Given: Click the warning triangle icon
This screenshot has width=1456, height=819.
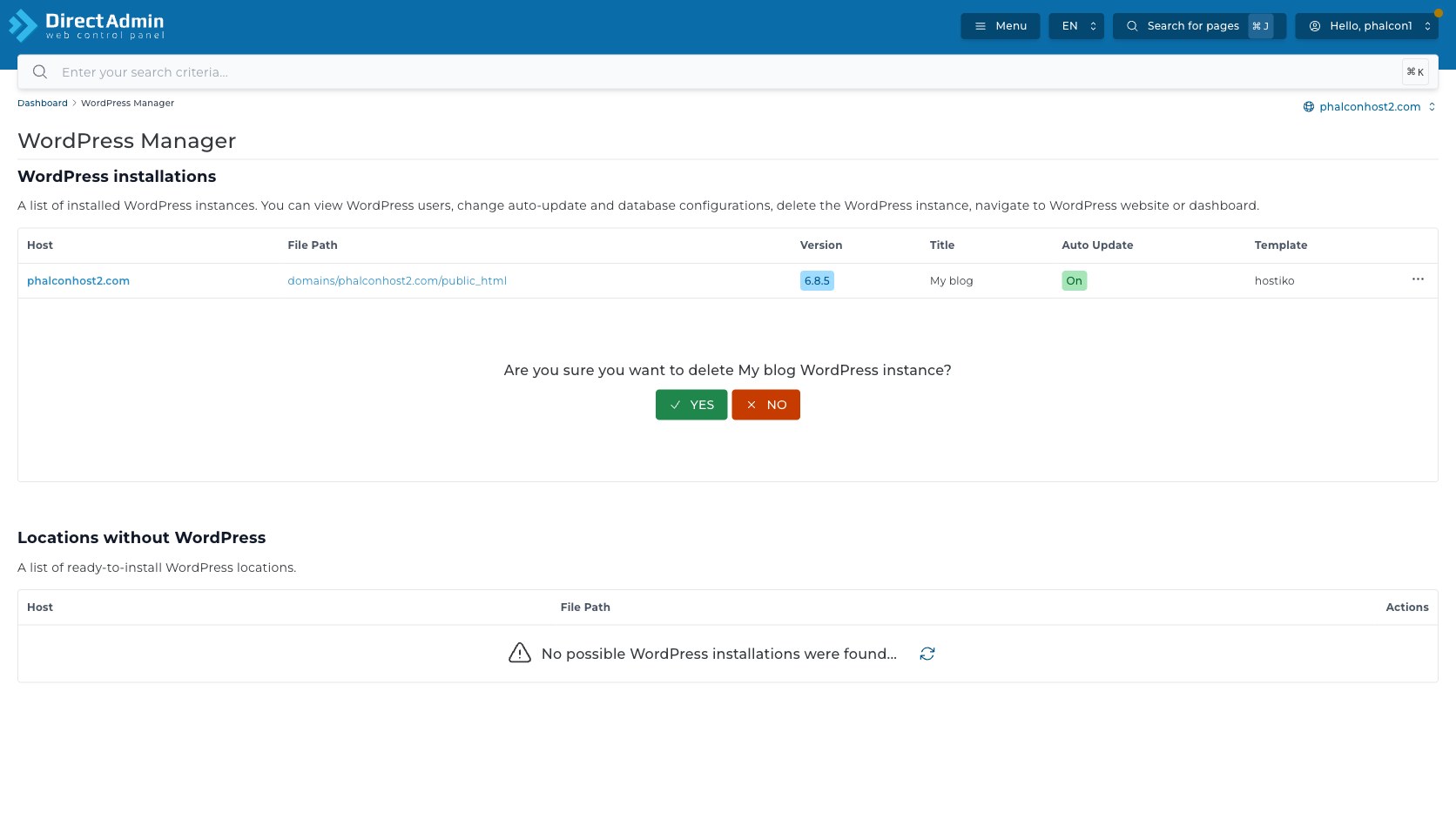Looking at the screenshot, I should [x=520, y=653].
